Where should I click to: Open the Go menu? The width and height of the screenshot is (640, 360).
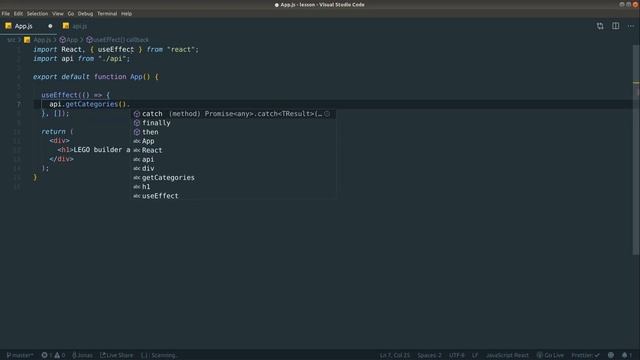(71, 13)
